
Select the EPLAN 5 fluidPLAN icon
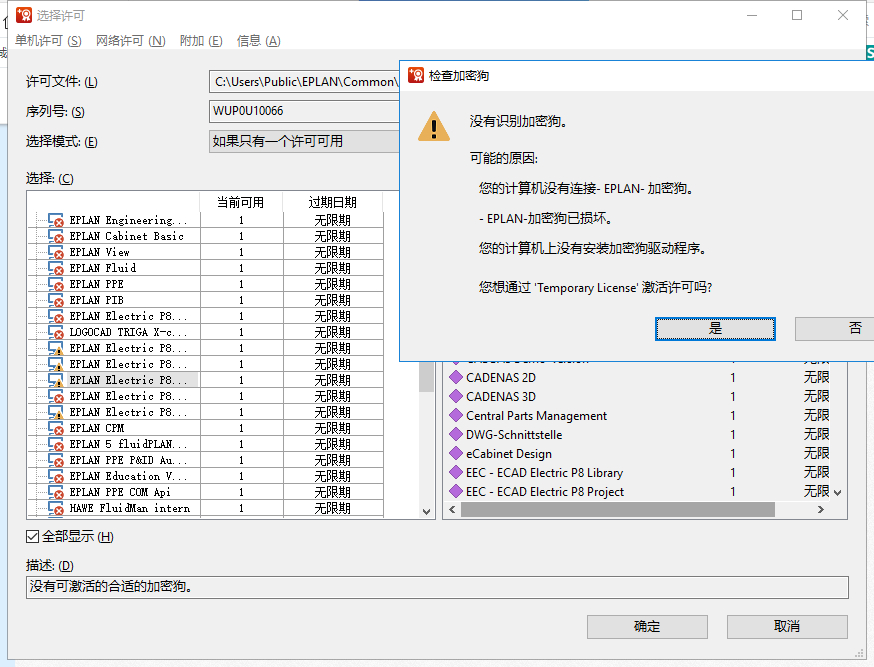pos(56,444)
